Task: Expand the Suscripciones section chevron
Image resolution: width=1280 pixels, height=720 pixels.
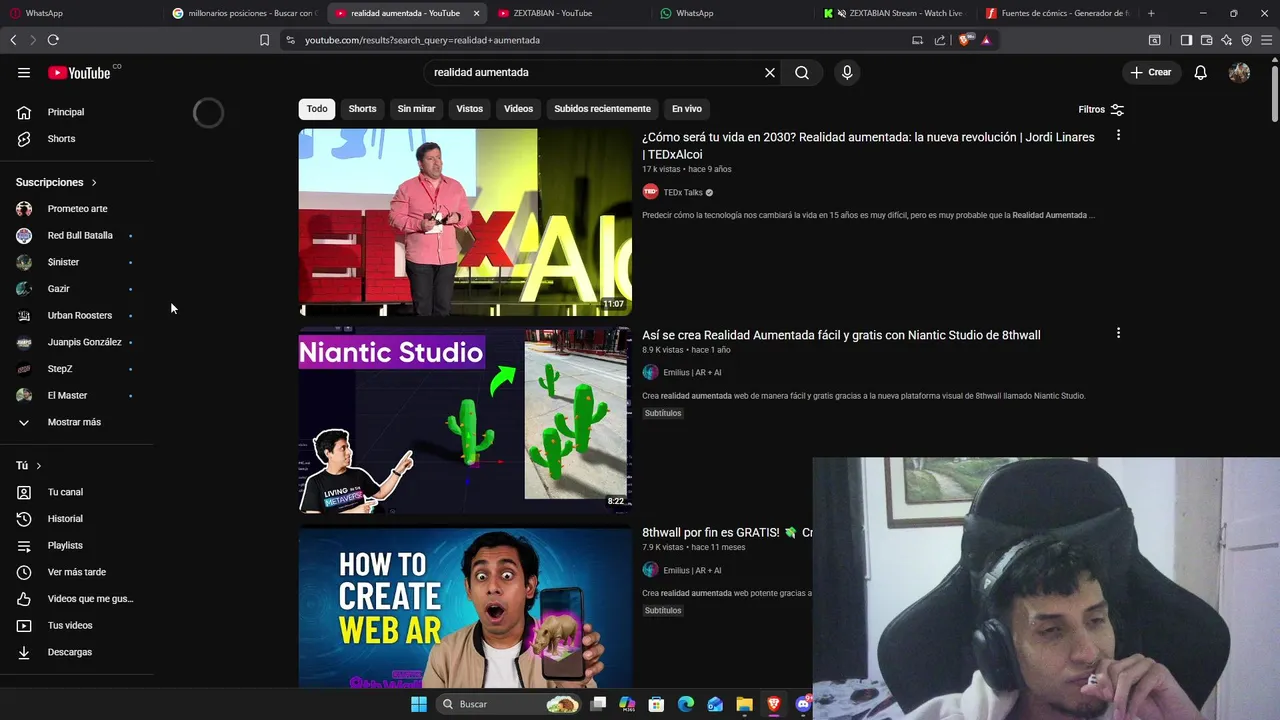Action: point(94,182)
